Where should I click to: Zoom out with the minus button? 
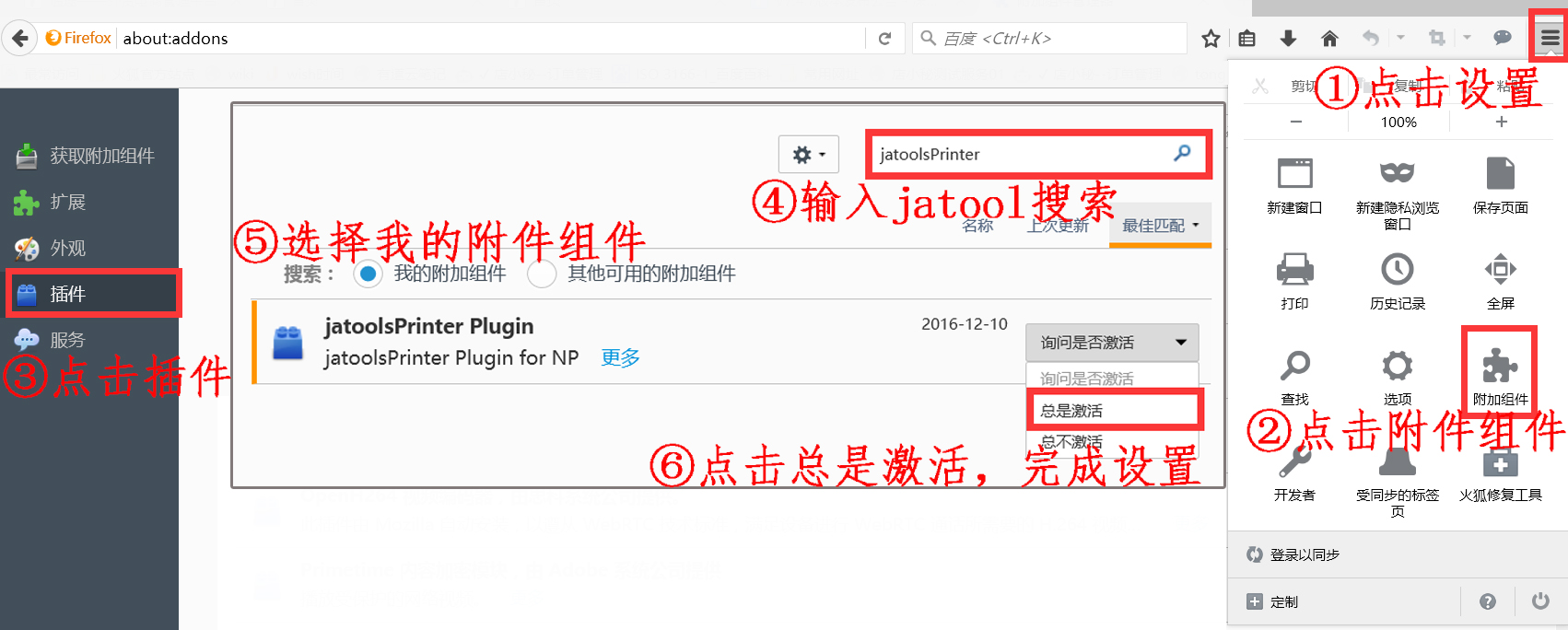tap(1296, 122)
